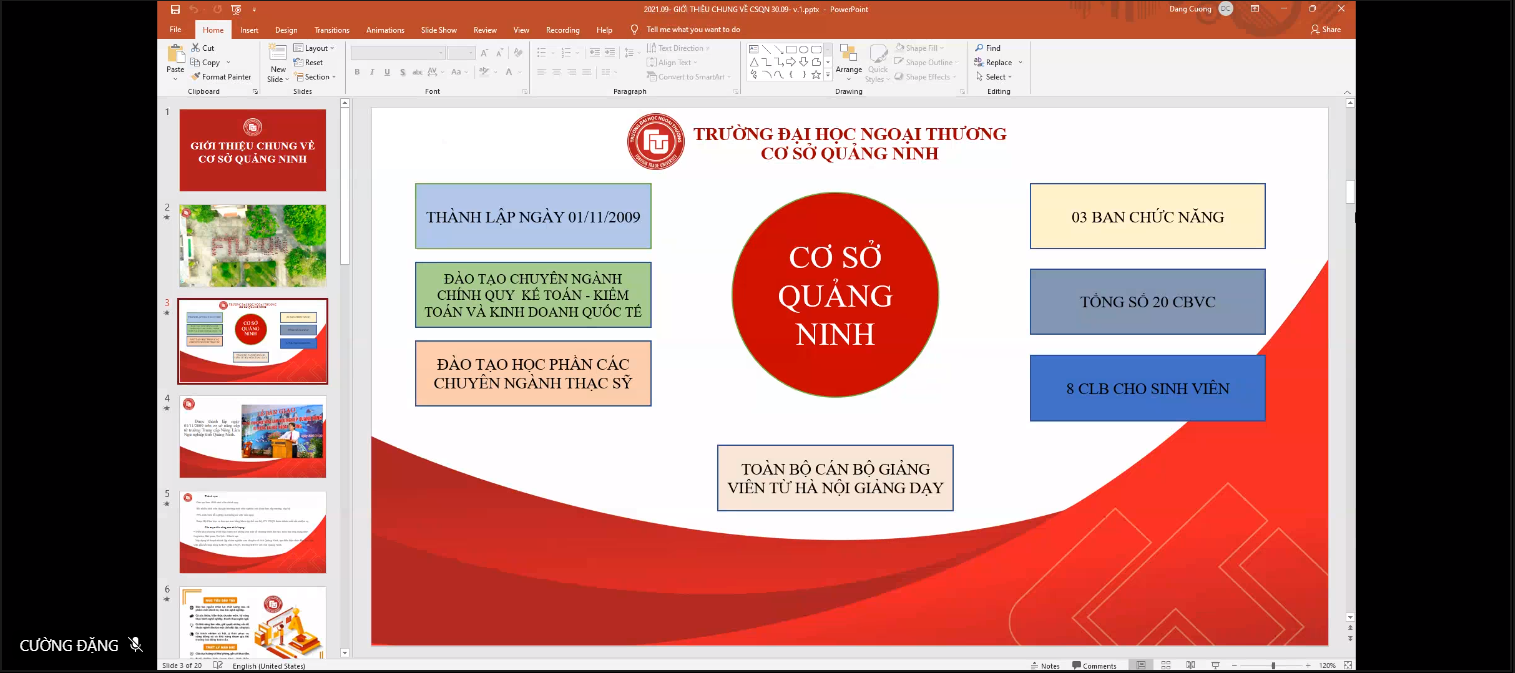Switch to Normal view in status bar
The width and height of the screenshot is (1515, 673).
1140,666
